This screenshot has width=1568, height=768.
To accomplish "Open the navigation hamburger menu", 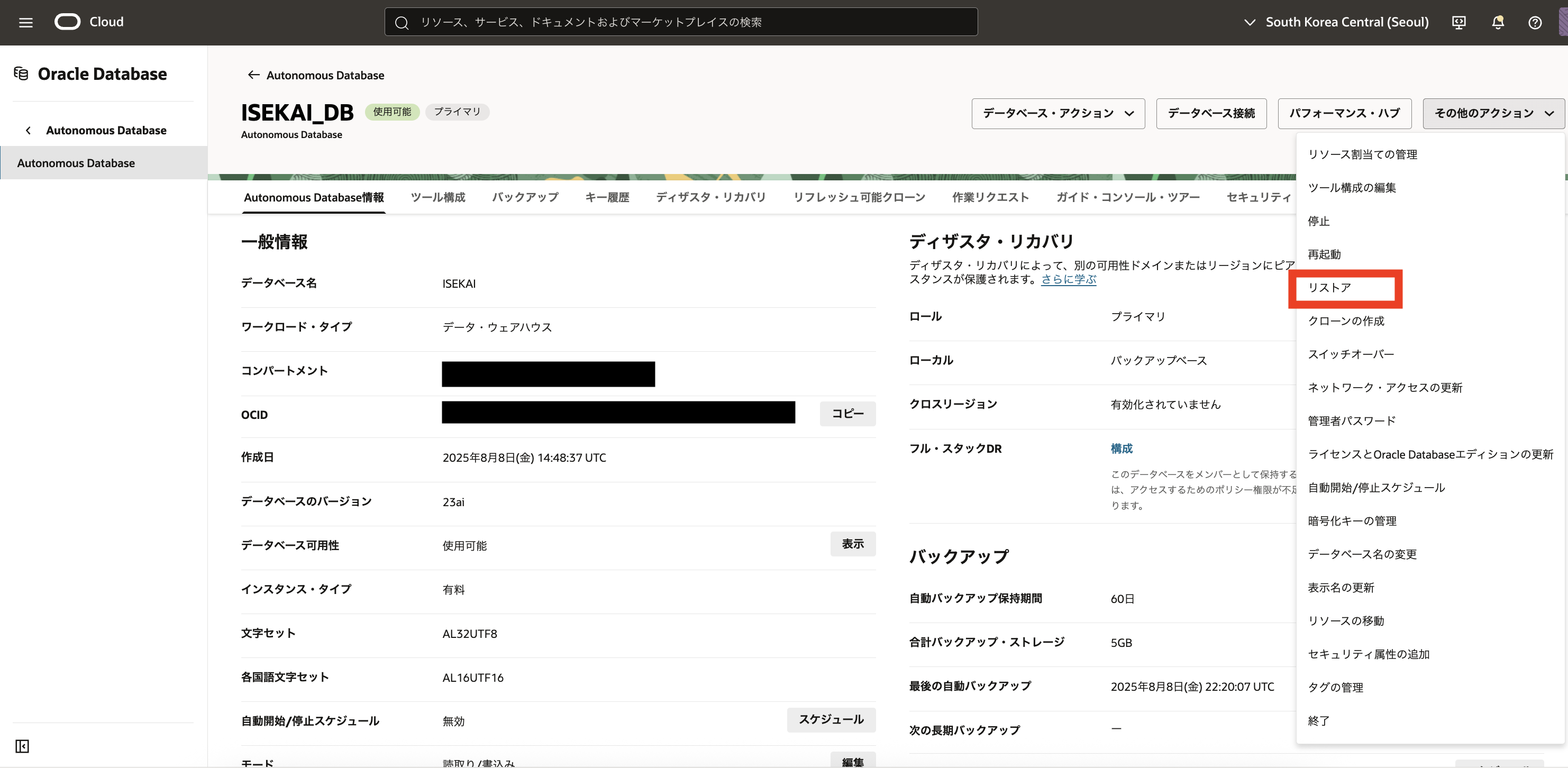I will click(25, 23).
